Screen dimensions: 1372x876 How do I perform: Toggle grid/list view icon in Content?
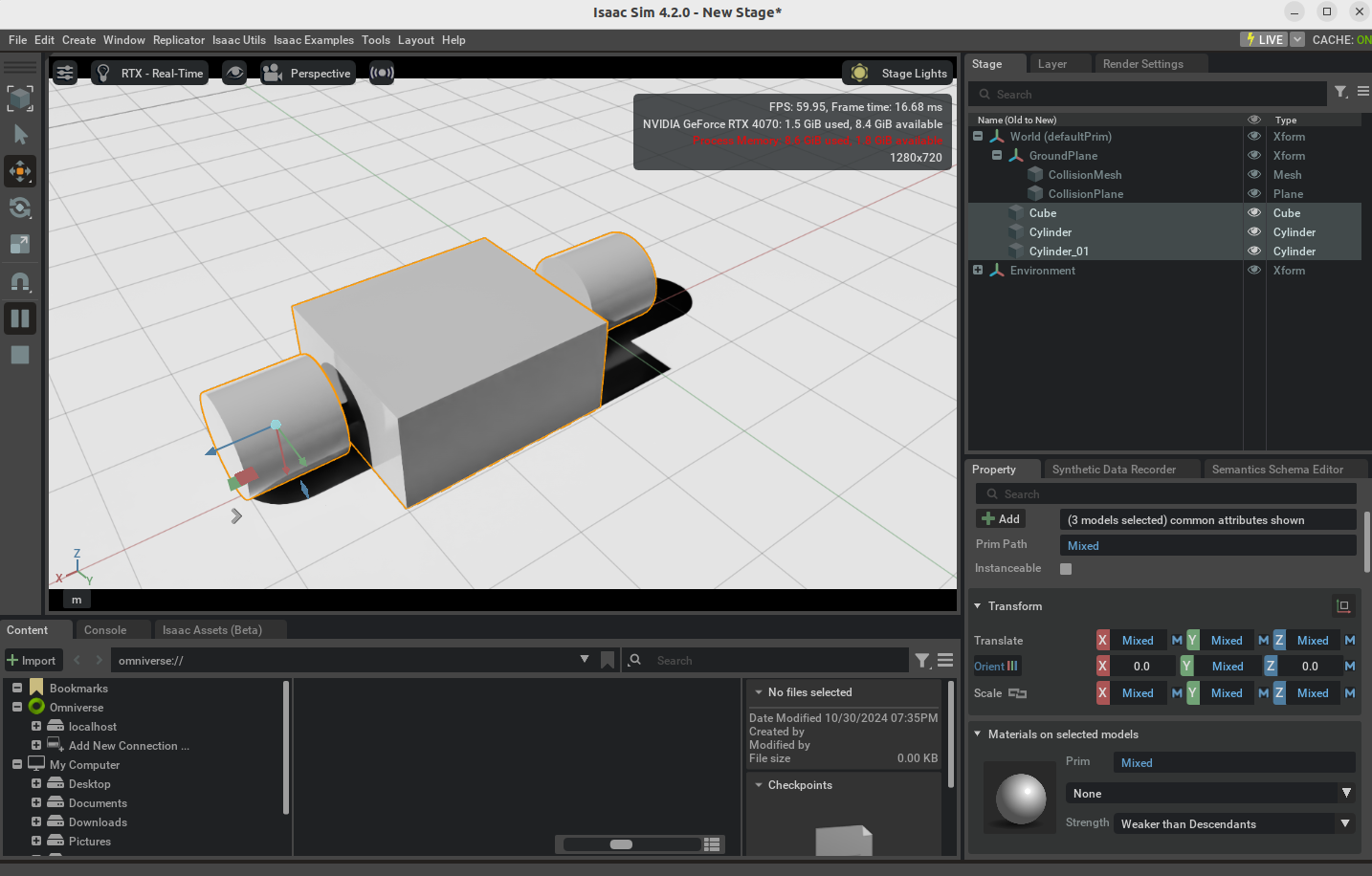(x=712, y=844)
